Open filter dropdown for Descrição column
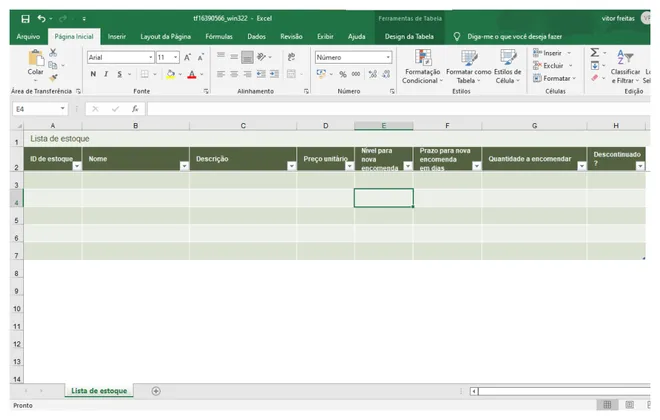Image resolution: width=660 pixels, height=420 pixels. 291,166
